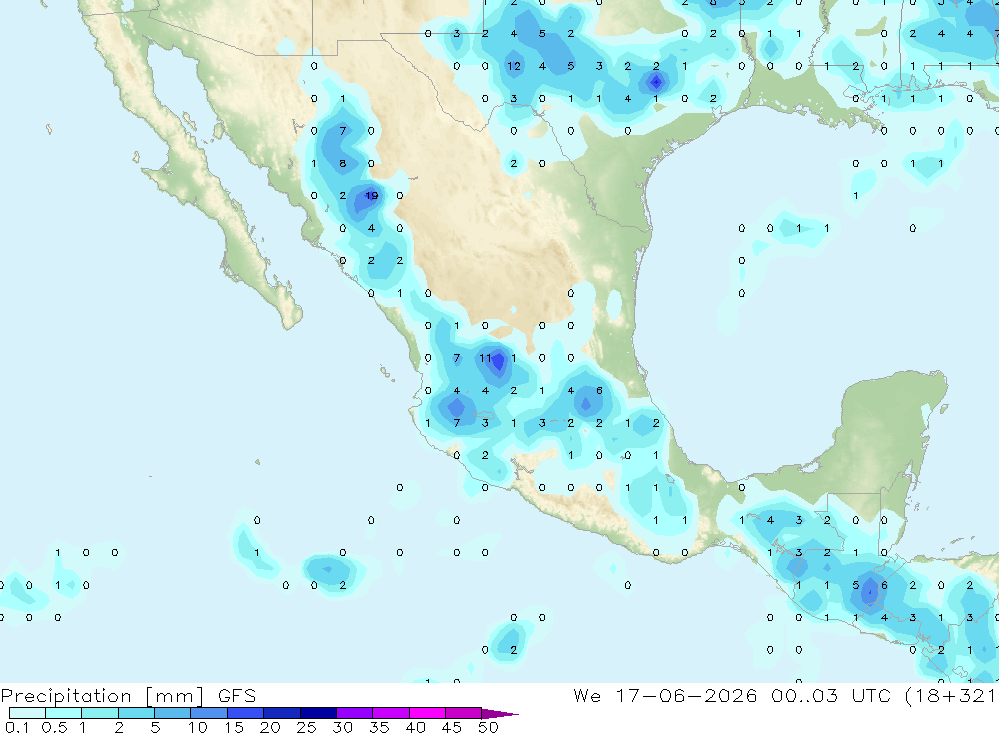Select the 'UTC' label
The width and height of the screenshot is (1000, 733).
[x=871, y=695]
